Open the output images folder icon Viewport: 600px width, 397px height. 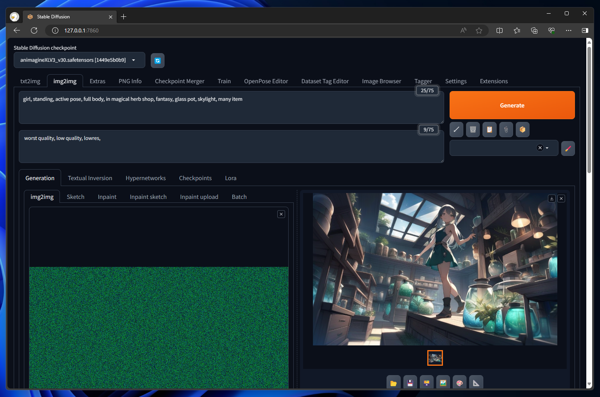click(393, 382)
